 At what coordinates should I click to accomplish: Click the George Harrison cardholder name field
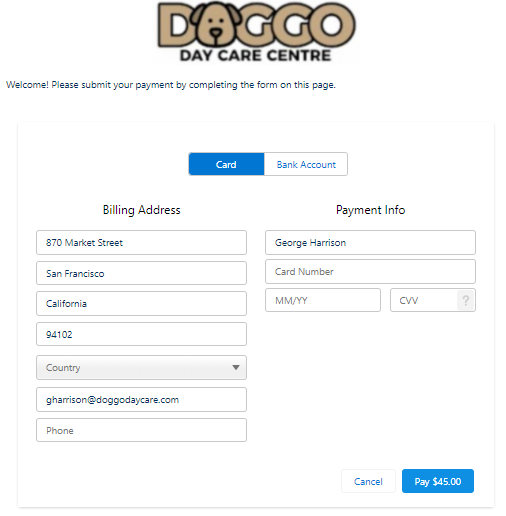tap(370, 242)
